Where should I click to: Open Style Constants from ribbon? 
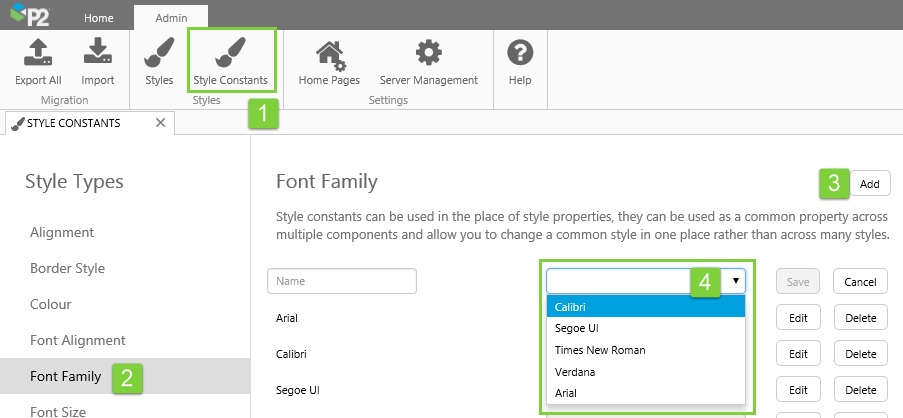(x=230, y=52)
